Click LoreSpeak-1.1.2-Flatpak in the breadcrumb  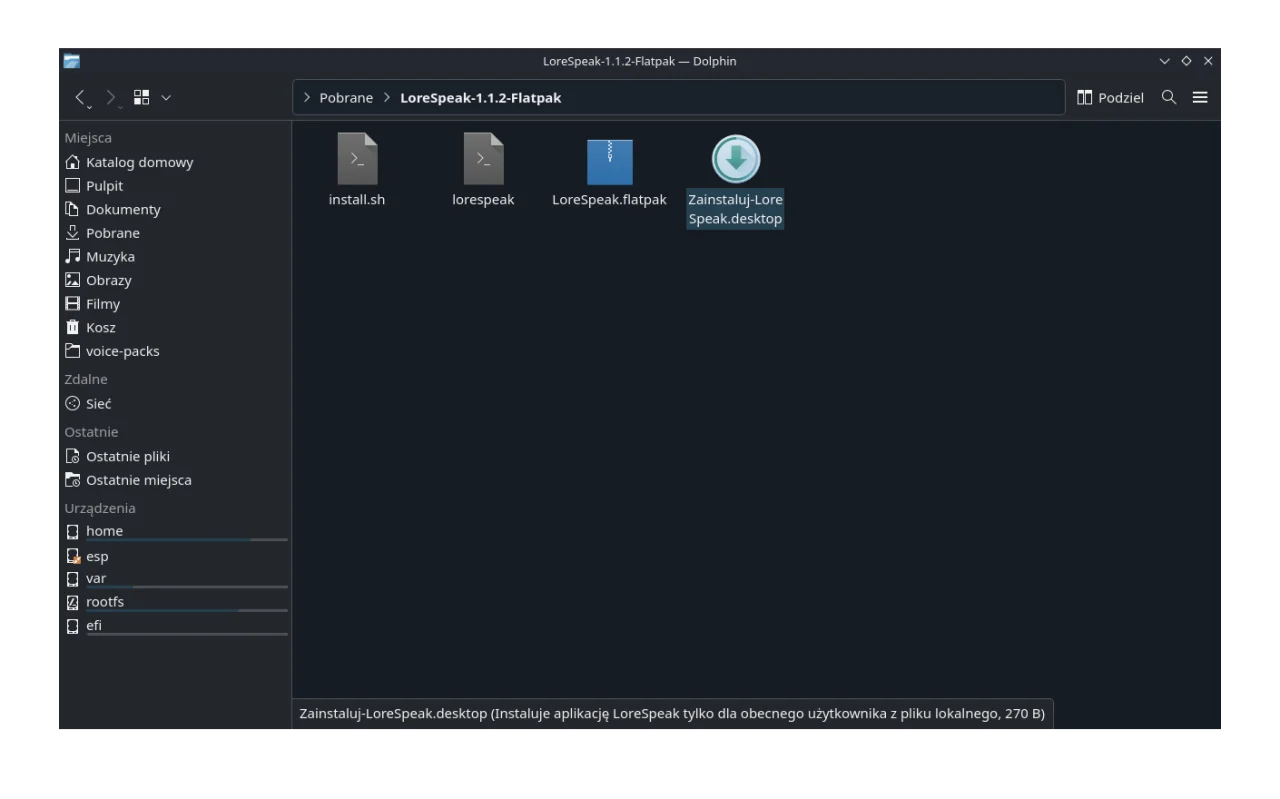(480, 98)
